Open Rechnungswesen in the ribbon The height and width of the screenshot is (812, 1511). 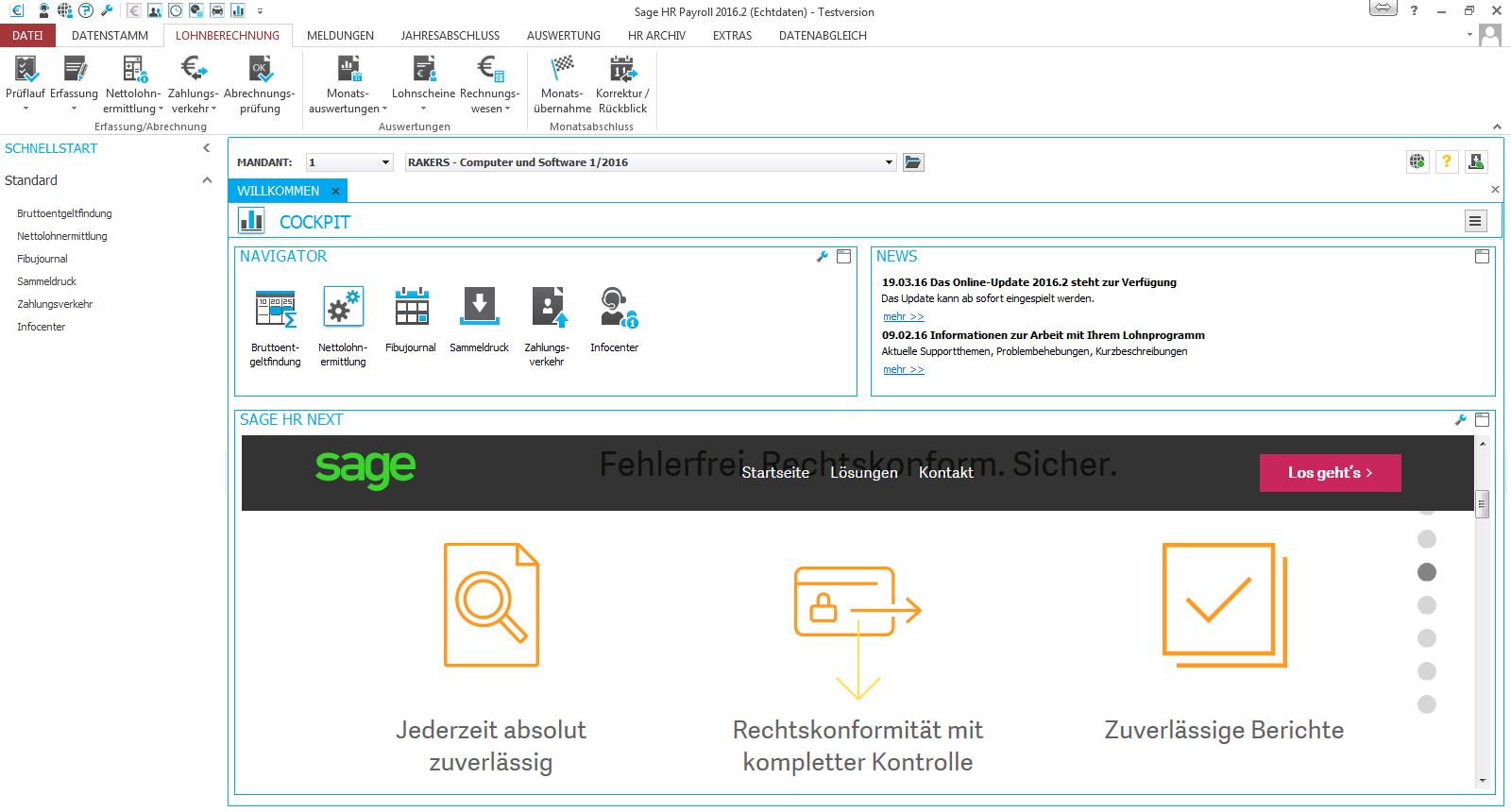[490, 70]
